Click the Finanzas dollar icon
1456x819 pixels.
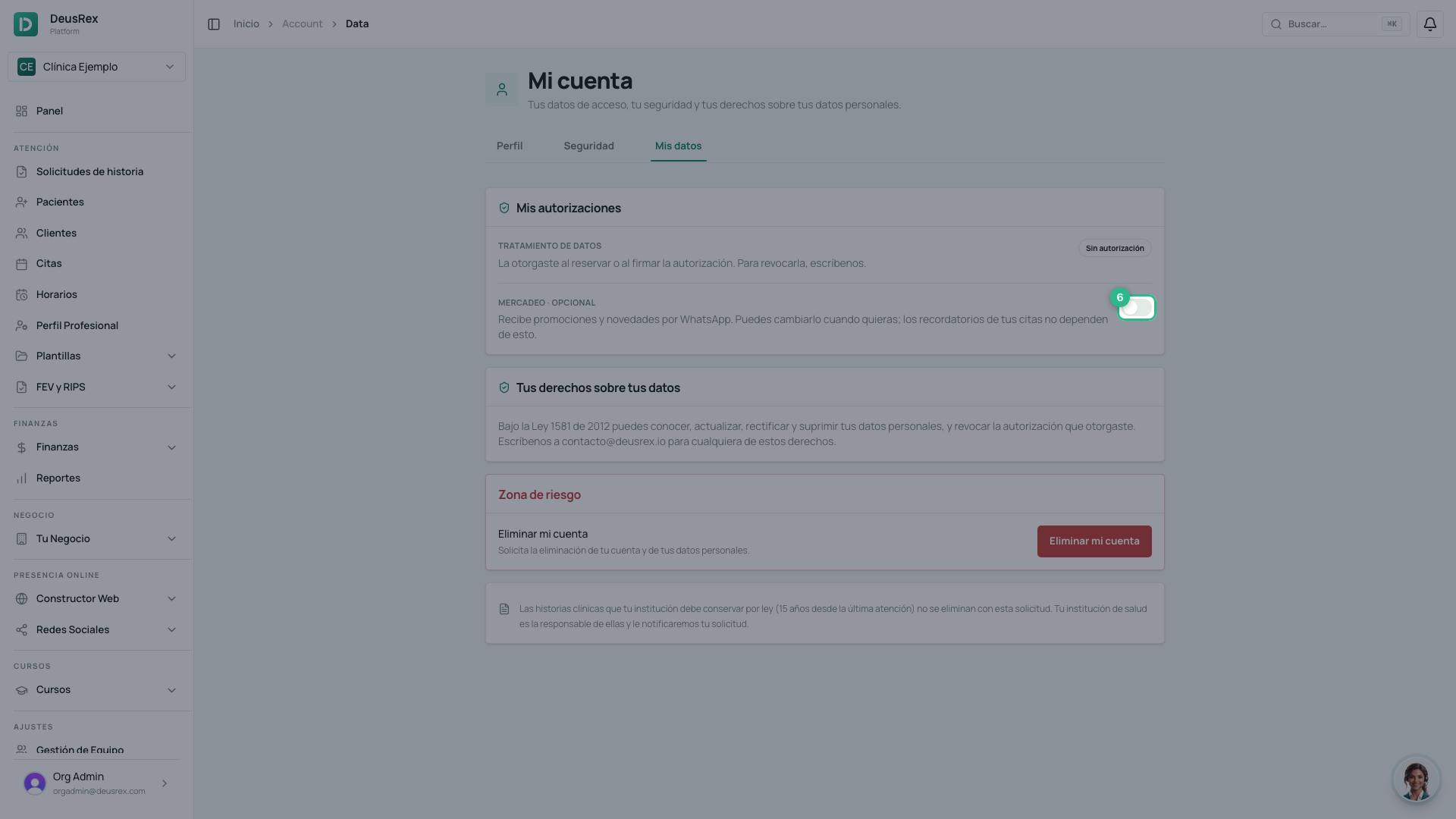[21, 447]
